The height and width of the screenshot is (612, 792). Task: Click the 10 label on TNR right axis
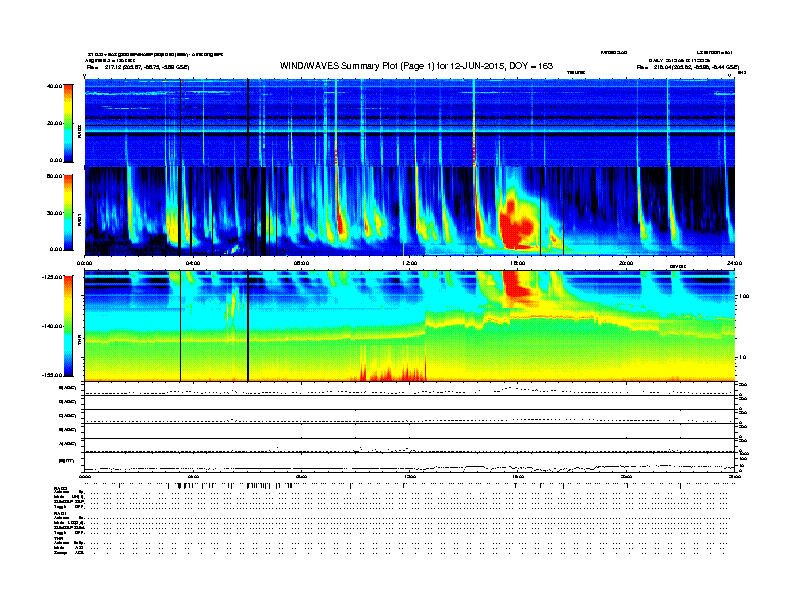click(x=742, y=358)
